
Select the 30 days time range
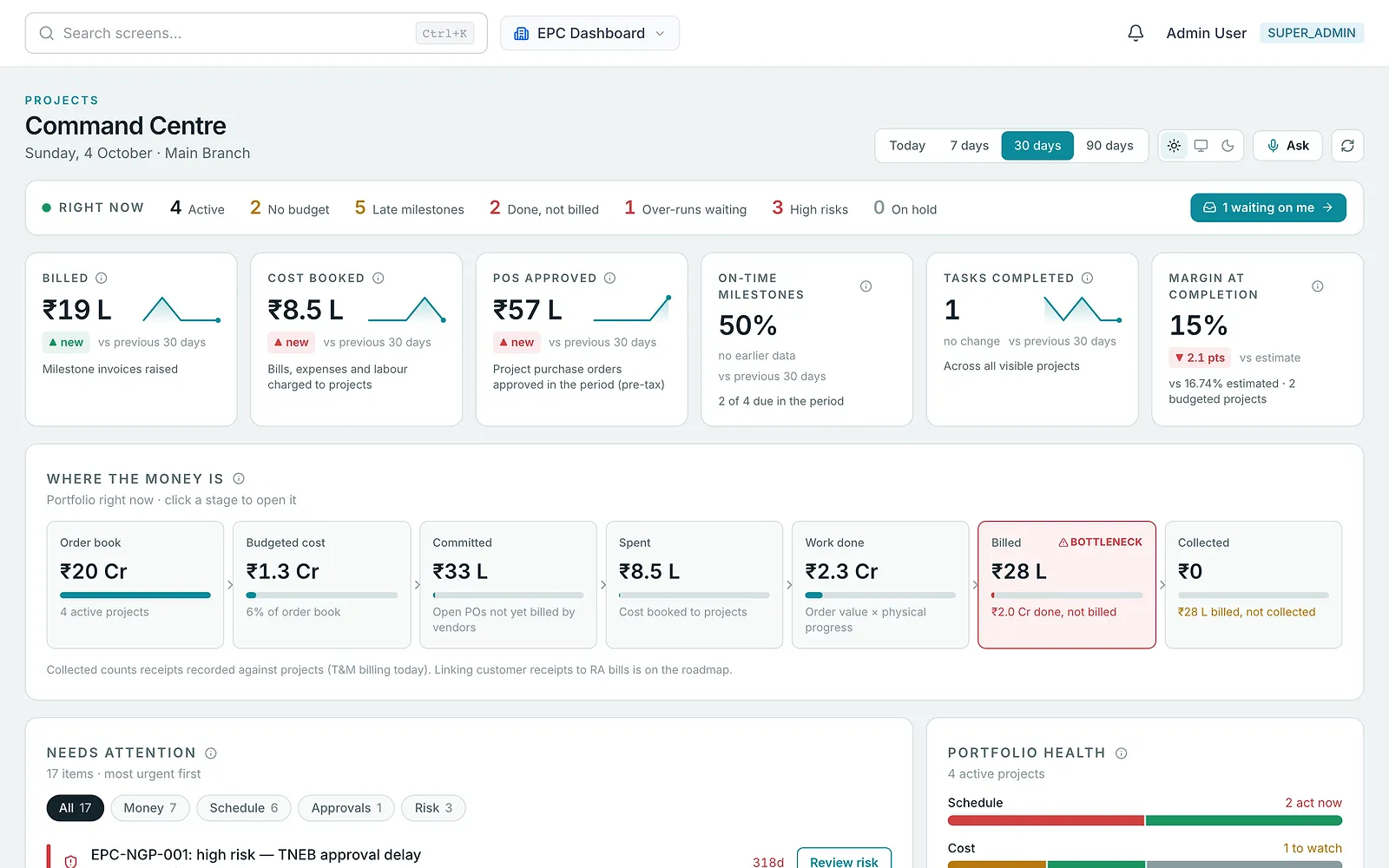[x=1037, y=146]
